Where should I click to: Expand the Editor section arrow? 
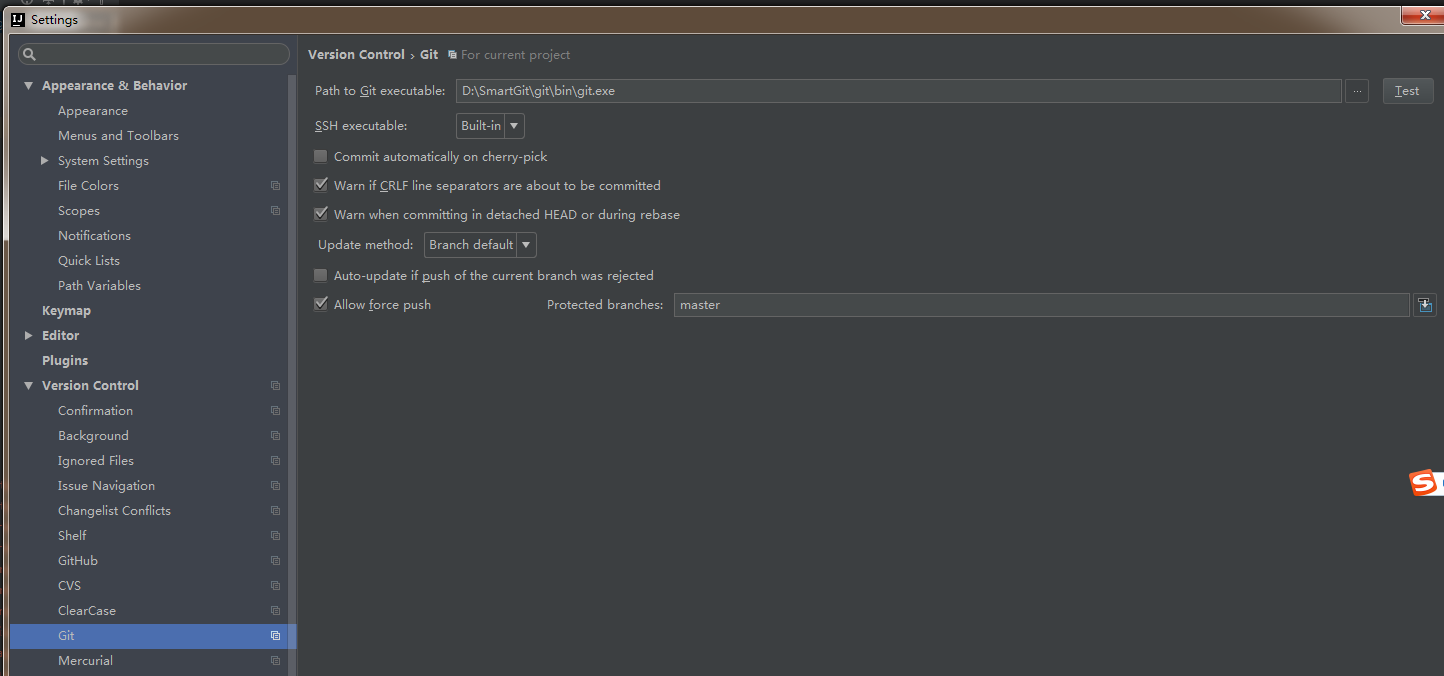click(x=29, y=336)
